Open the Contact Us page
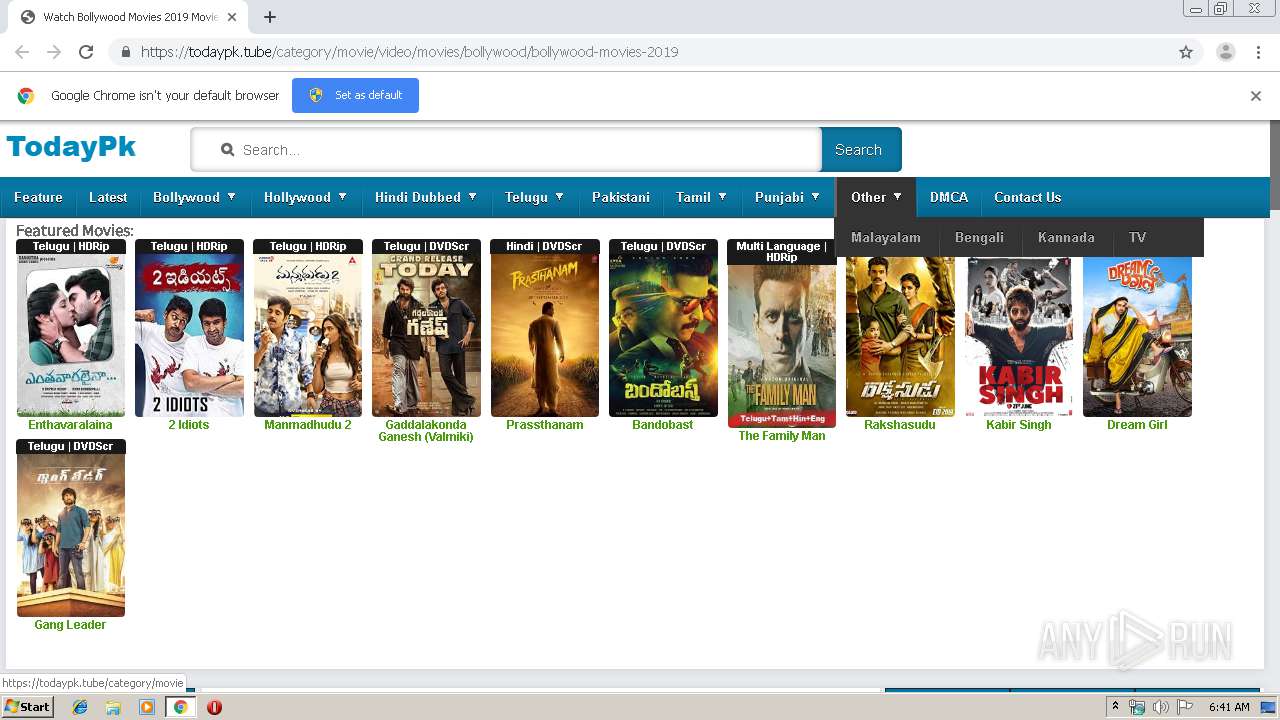This screenshot has height=720, width=1280. click(1027, 197)
